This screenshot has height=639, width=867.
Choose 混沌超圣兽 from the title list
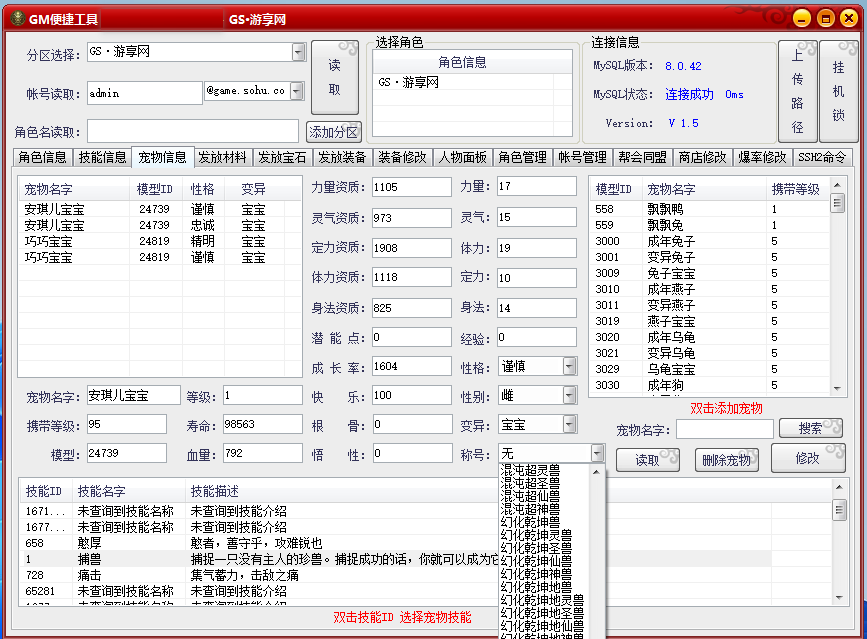pyautogui.click(x=530, y=482)
